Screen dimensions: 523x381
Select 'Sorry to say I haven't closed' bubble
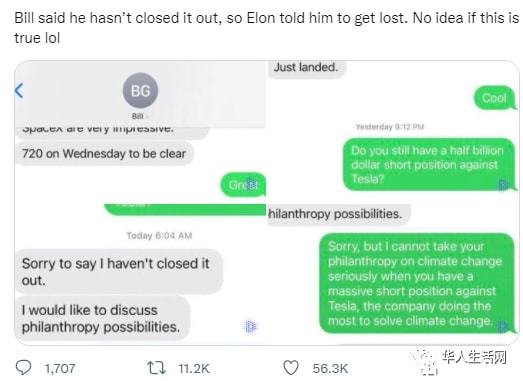[118, 272]
